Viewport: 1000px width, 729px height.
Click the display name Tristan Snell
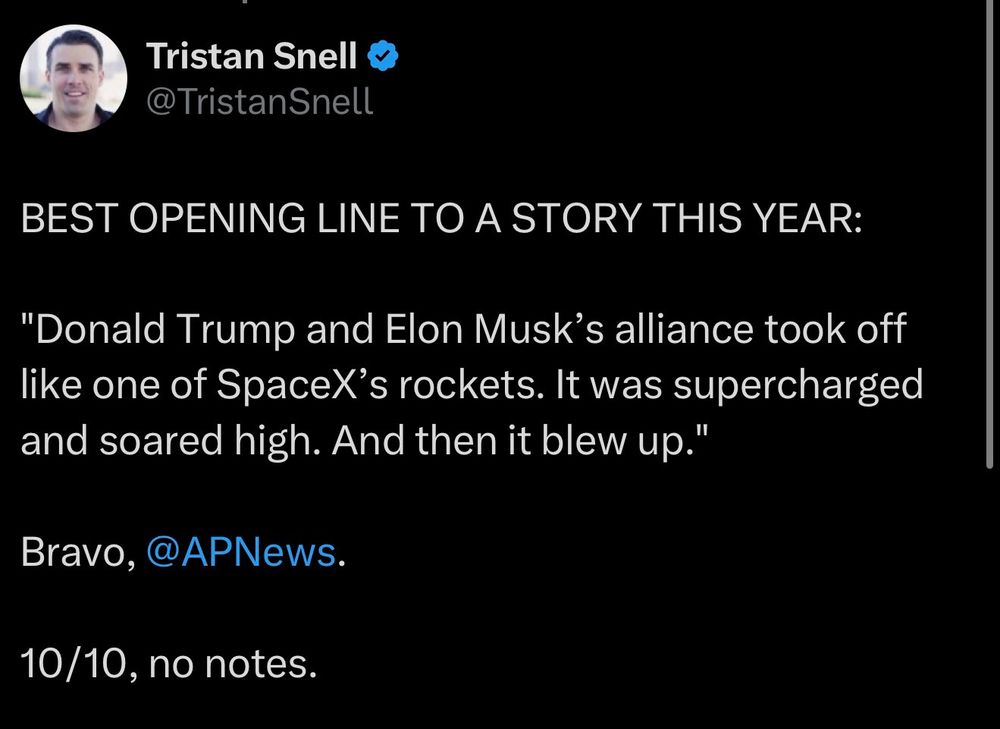coord(251,58)
